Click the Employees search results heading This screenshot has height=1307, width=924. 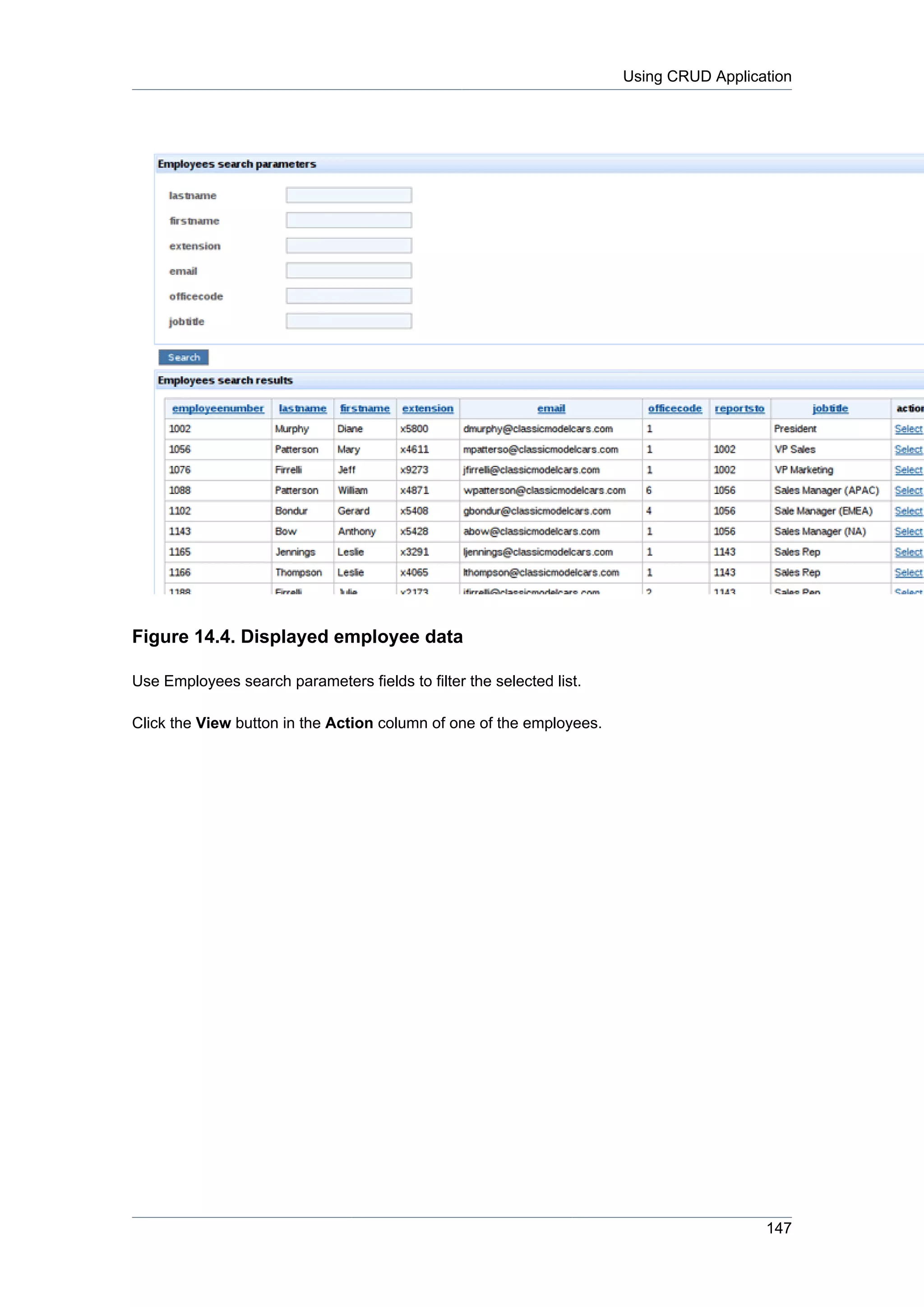click(x=225, y=380)
